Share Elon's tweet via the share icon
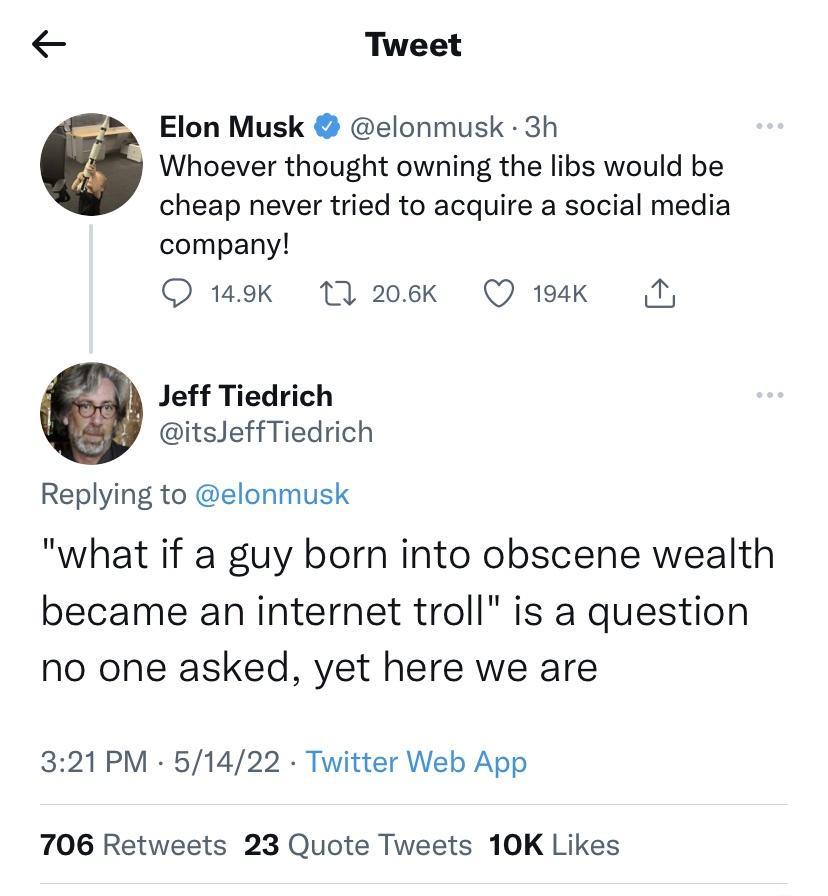 [660, 293]
